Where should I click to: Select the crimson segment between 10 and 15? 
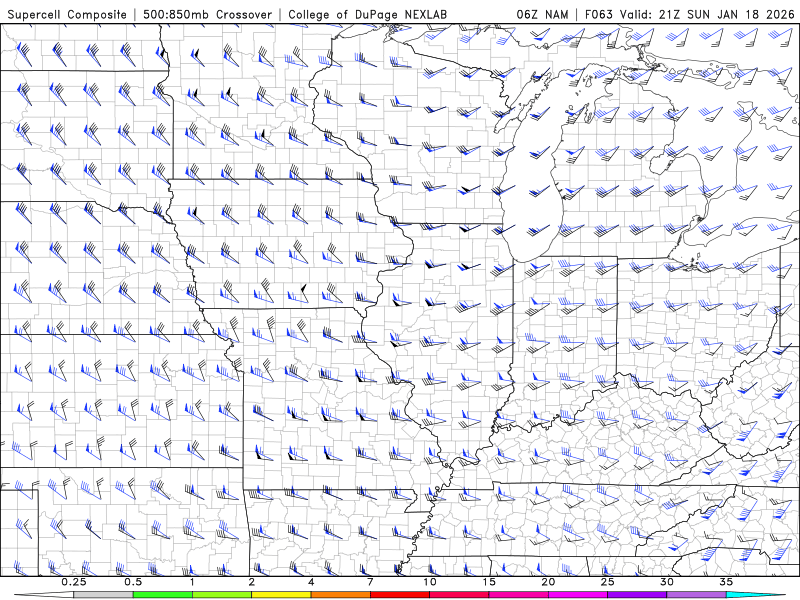click(459, 595)
